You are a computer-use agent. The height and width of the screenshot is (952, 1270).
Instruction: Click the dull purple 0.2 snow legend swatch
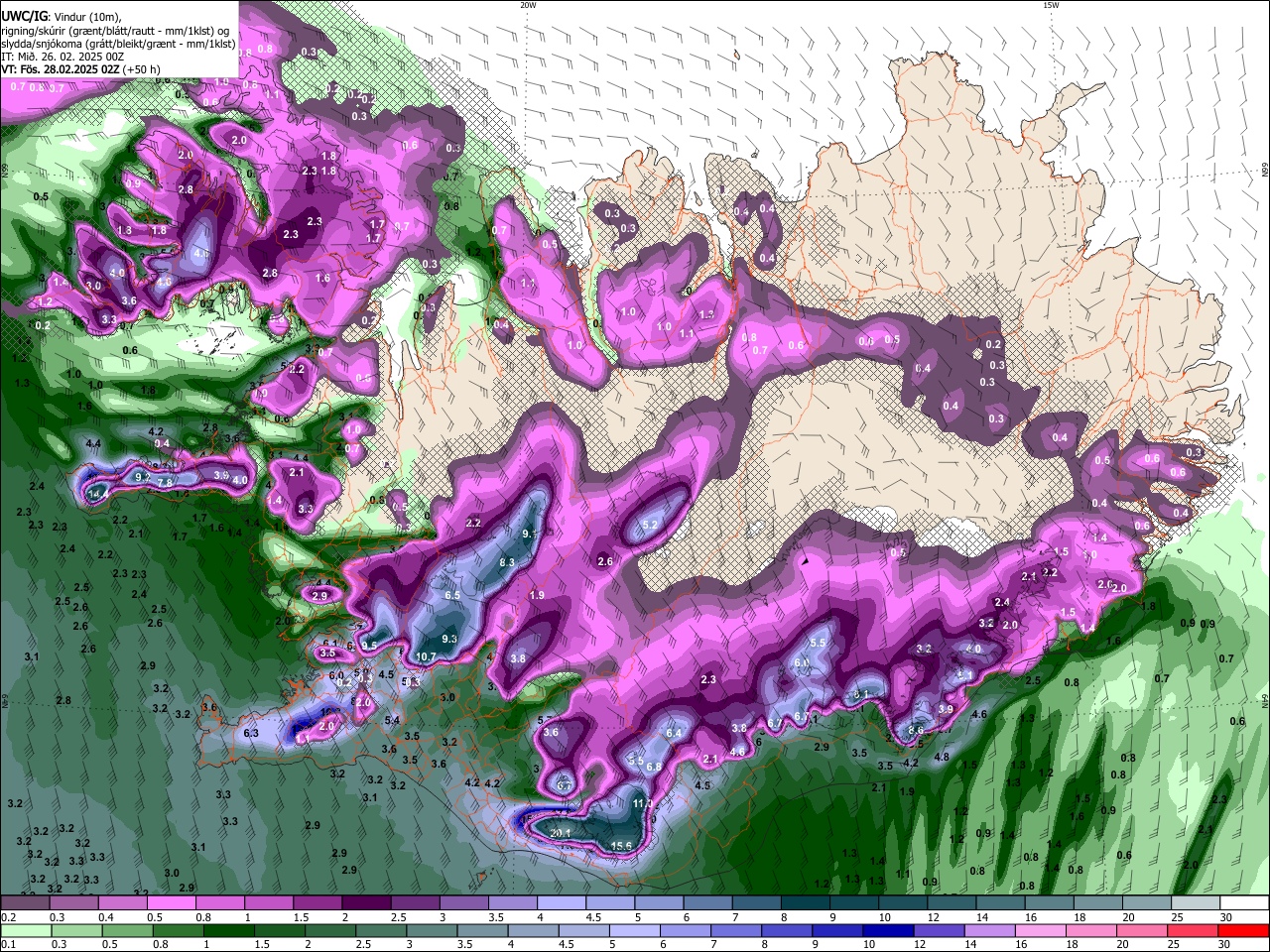click(25, 902)
